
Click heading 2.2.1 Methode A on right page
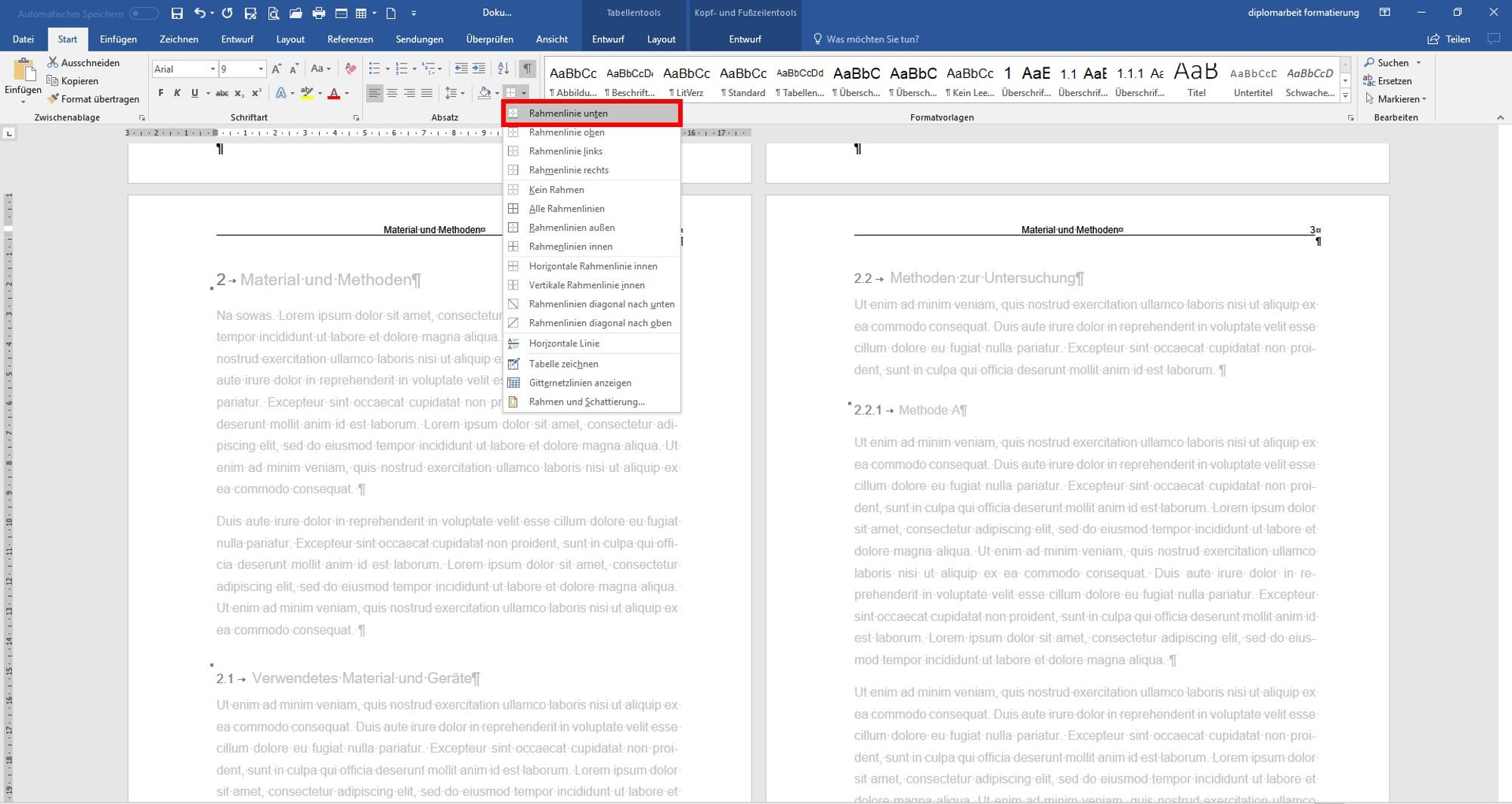[910, 410]
